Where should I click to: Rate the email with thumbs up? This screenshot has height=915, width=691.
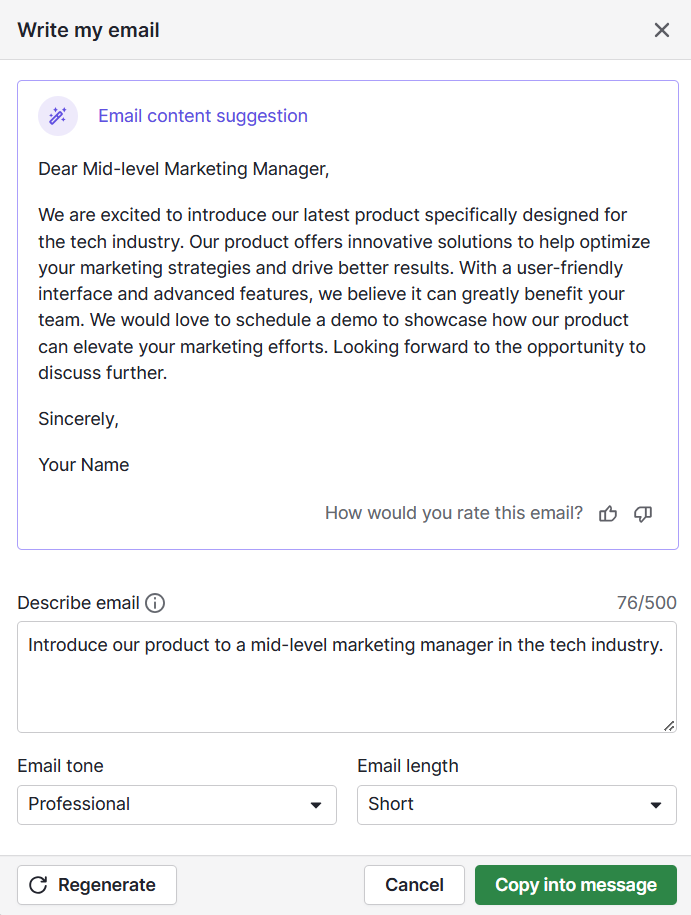[608, 514]
